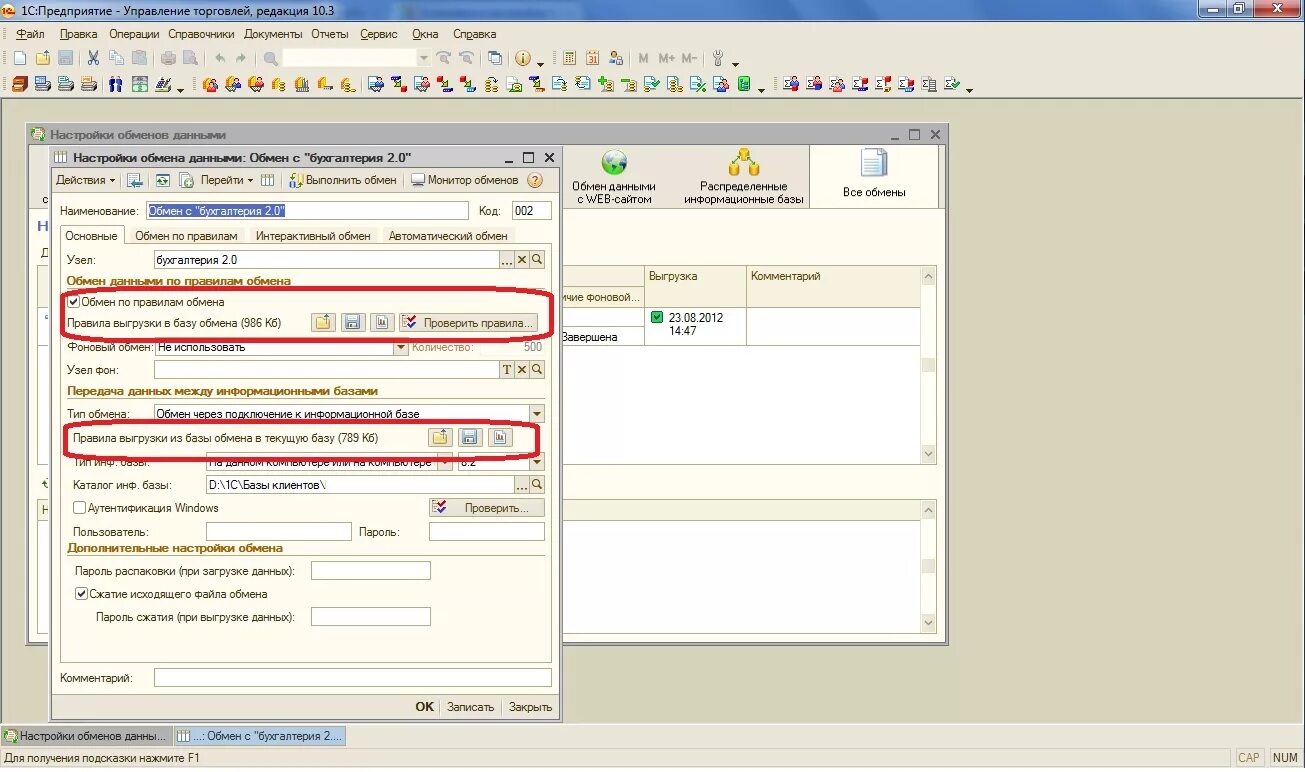Click the Закрыть button
Viewport: 1305px width, 772px height.
[x=530, y=706]
